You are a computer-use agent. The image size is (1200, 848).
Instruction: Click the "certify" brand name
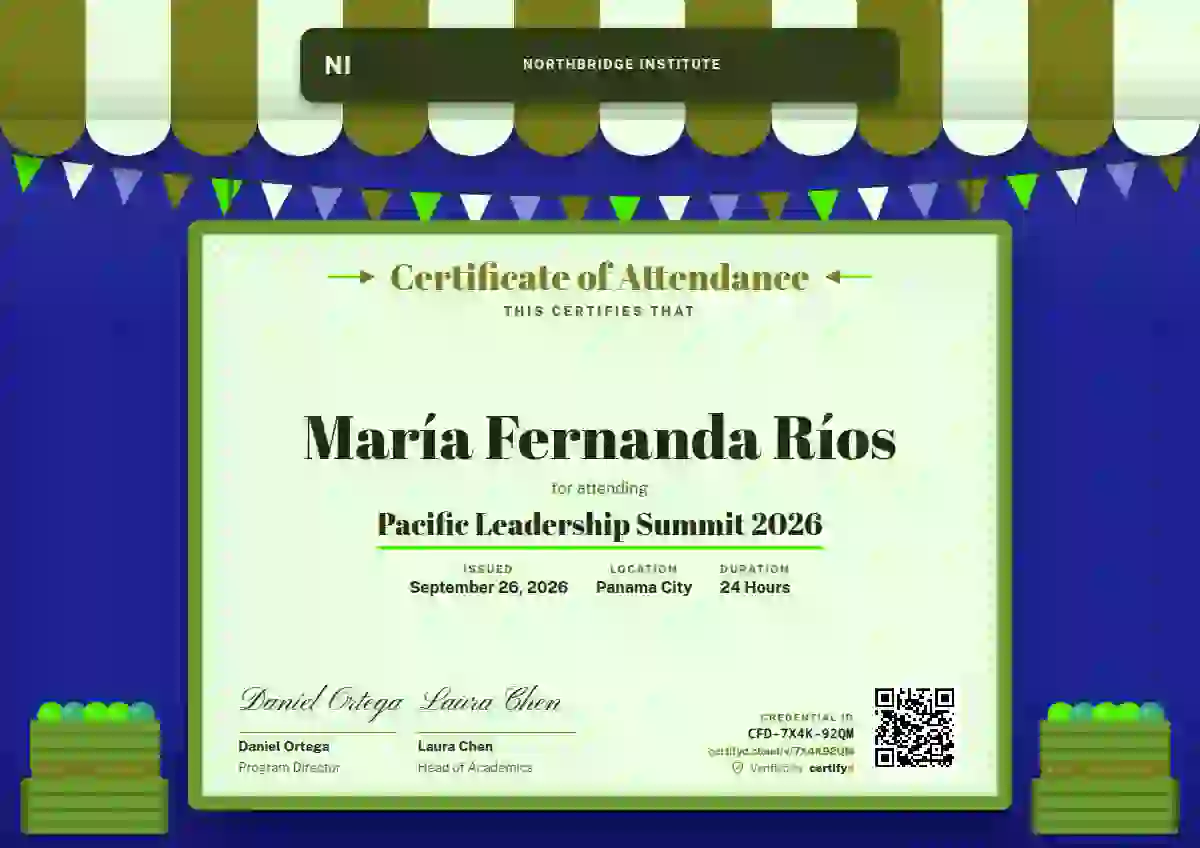(830, 768)
